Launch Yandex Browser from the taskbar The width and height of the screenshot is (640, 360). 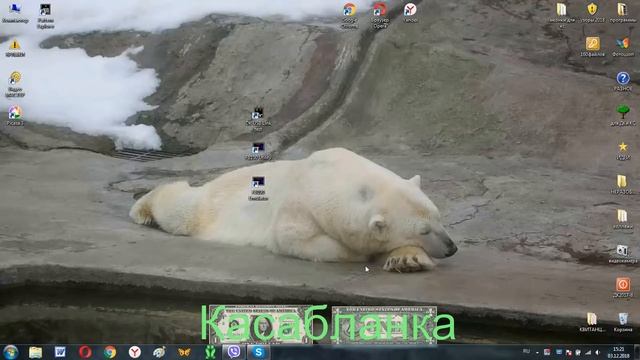pyautogui.click(x=135, y=352)
